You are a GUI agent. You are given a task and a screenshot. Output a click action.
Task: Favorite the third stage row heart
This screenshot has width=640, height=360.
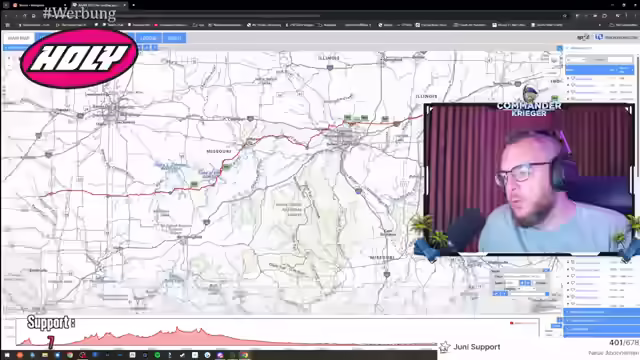pos(573,92)
